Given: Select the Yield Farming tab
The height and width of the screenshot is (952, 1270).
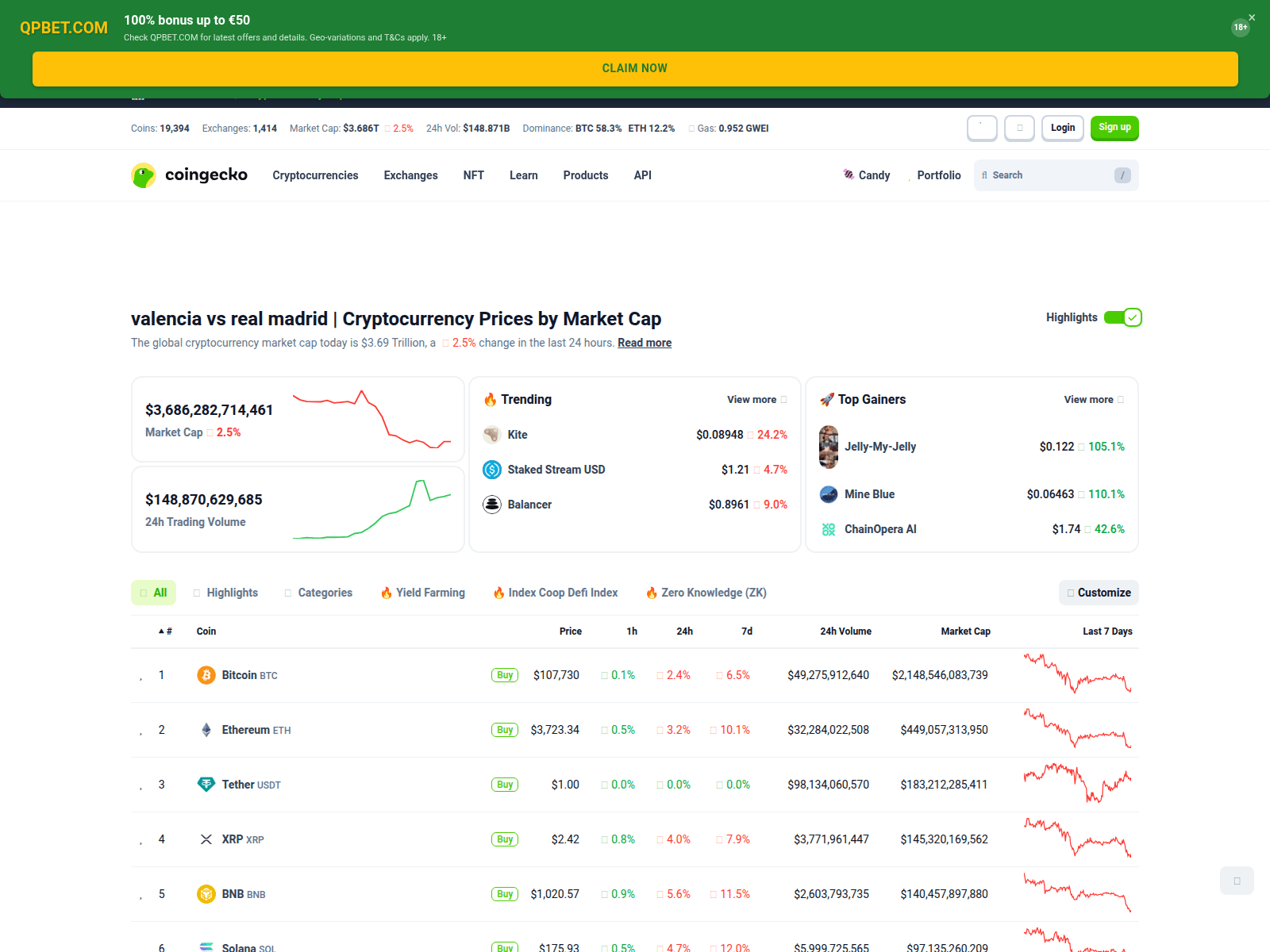Looking at the screenshot, I should [x=422, y=593].
